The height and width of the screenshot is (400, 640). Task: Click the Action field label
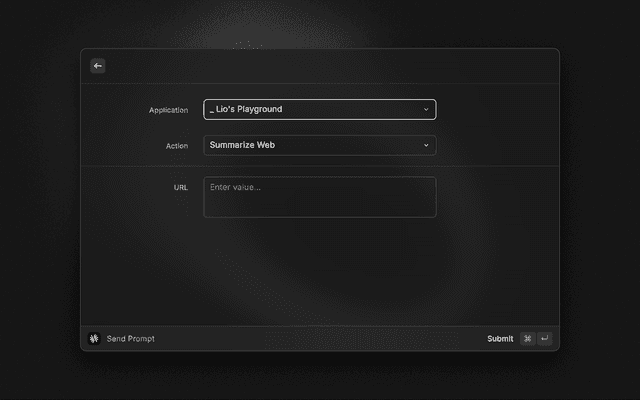176,146
